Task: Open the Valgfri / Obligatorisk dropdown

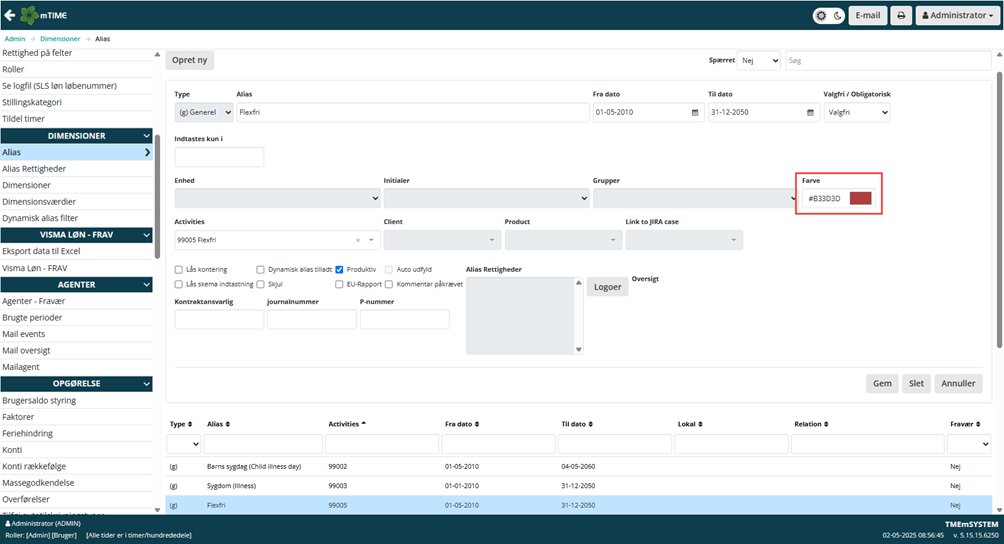Action: 856,112
